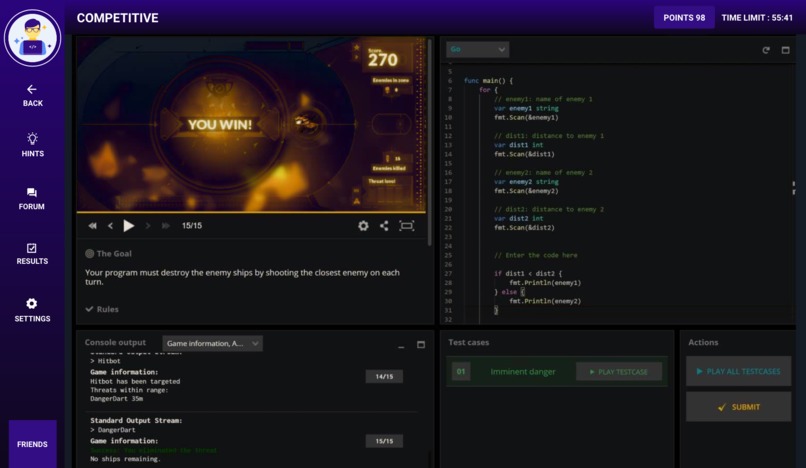Click the user avatar profile picture
Image resolution: width=806 pixels, height=468 pixels.
point(32,38)
